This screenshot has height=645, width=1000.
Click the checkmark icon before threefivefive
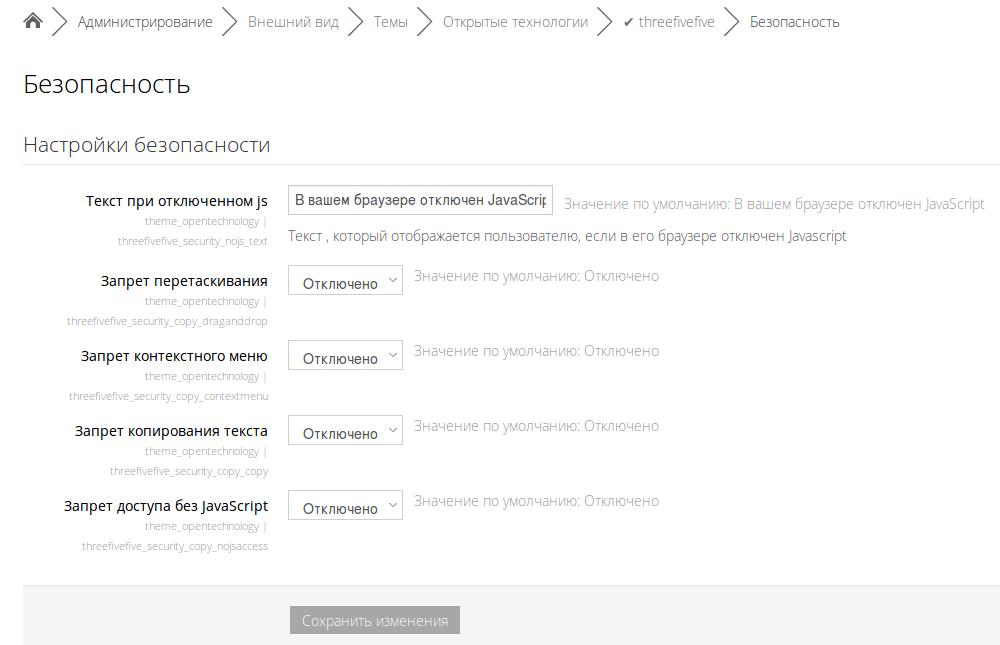coord(628,22)
